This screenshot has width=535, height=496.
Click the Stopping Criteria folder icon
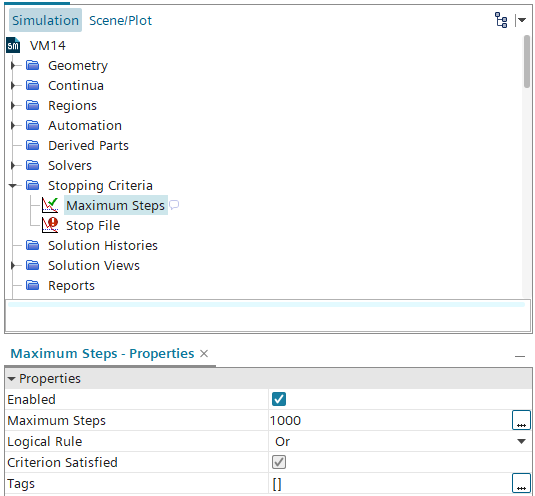pyautogui.click(x=33, y=185)
